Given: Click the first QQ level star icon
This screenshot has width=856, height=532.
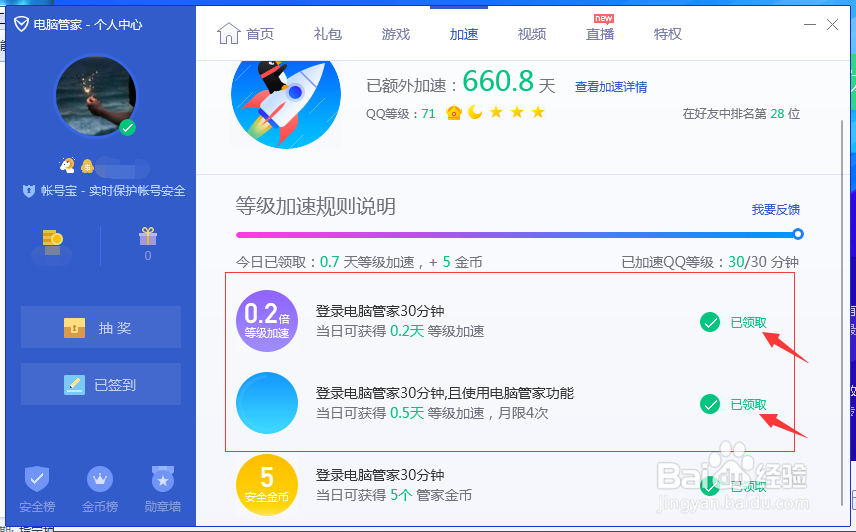Looking at the screenshot, I should click(x=496, y=112).
